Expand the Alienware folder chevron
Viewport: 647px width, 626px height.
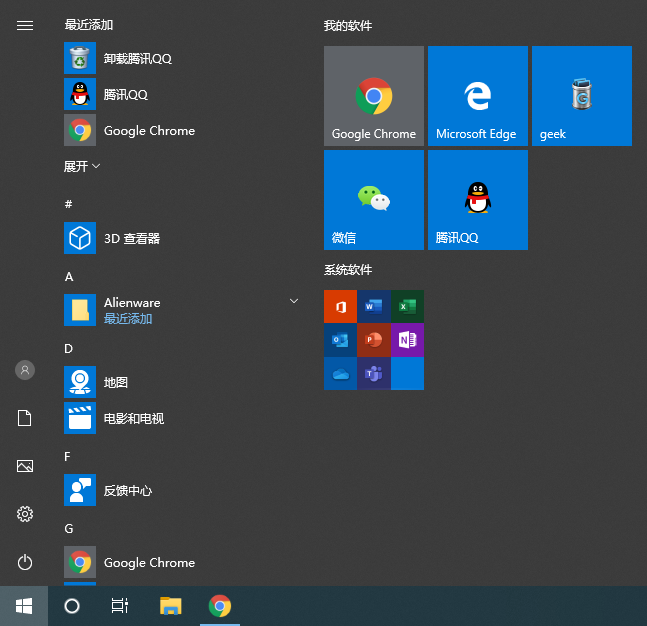click(294, 301)
